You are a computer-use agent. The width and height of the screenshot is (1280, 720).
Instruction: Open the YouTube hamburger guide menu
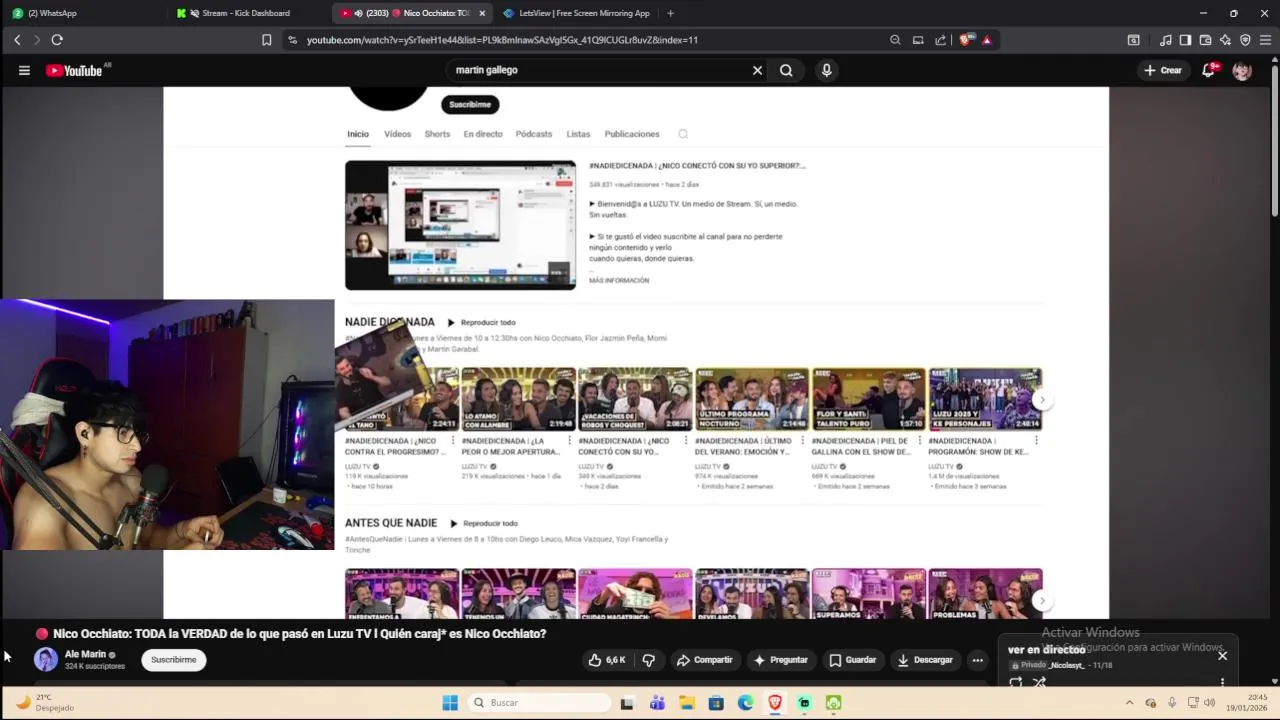(x=24, y=70)
